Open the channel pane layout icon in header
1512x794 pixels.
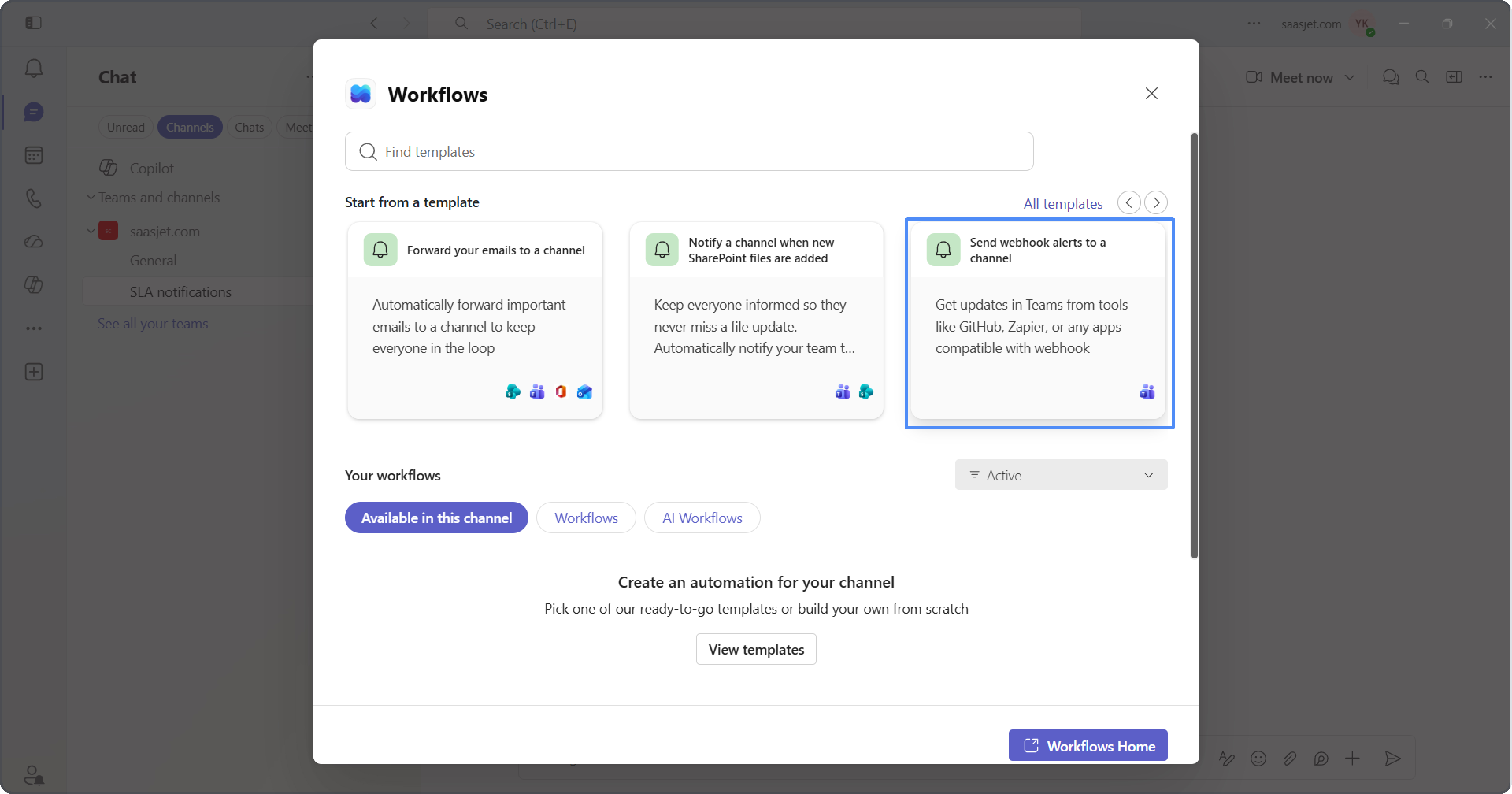pyautogui.click(x=1454, y=77)
